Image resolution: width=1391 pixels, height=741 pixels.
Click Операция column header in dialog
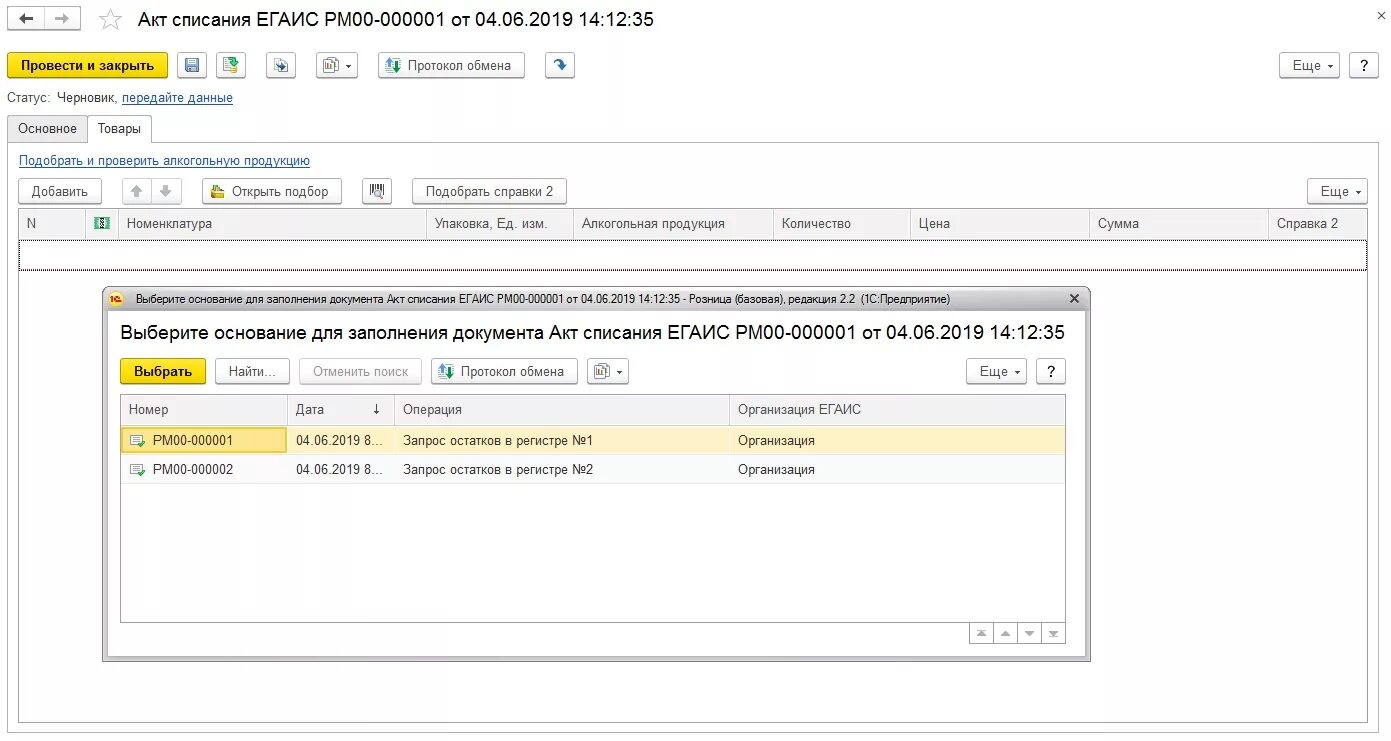562,410
